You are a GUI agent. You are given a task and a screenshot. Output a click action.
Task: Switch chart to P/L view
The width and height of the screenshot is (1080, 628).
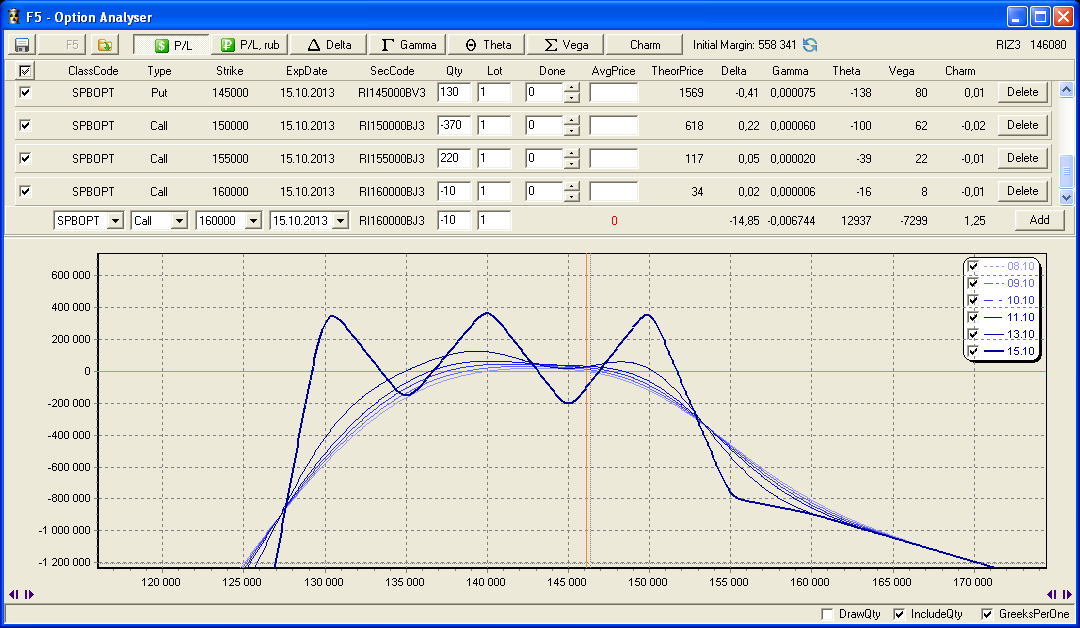tap(172, 45)
